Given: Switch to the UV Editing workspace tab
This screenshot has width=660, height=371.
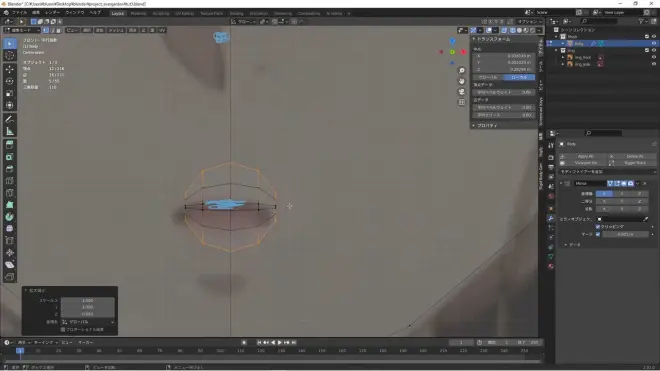Looking at the screenshot, I should [x=184, y=13].
